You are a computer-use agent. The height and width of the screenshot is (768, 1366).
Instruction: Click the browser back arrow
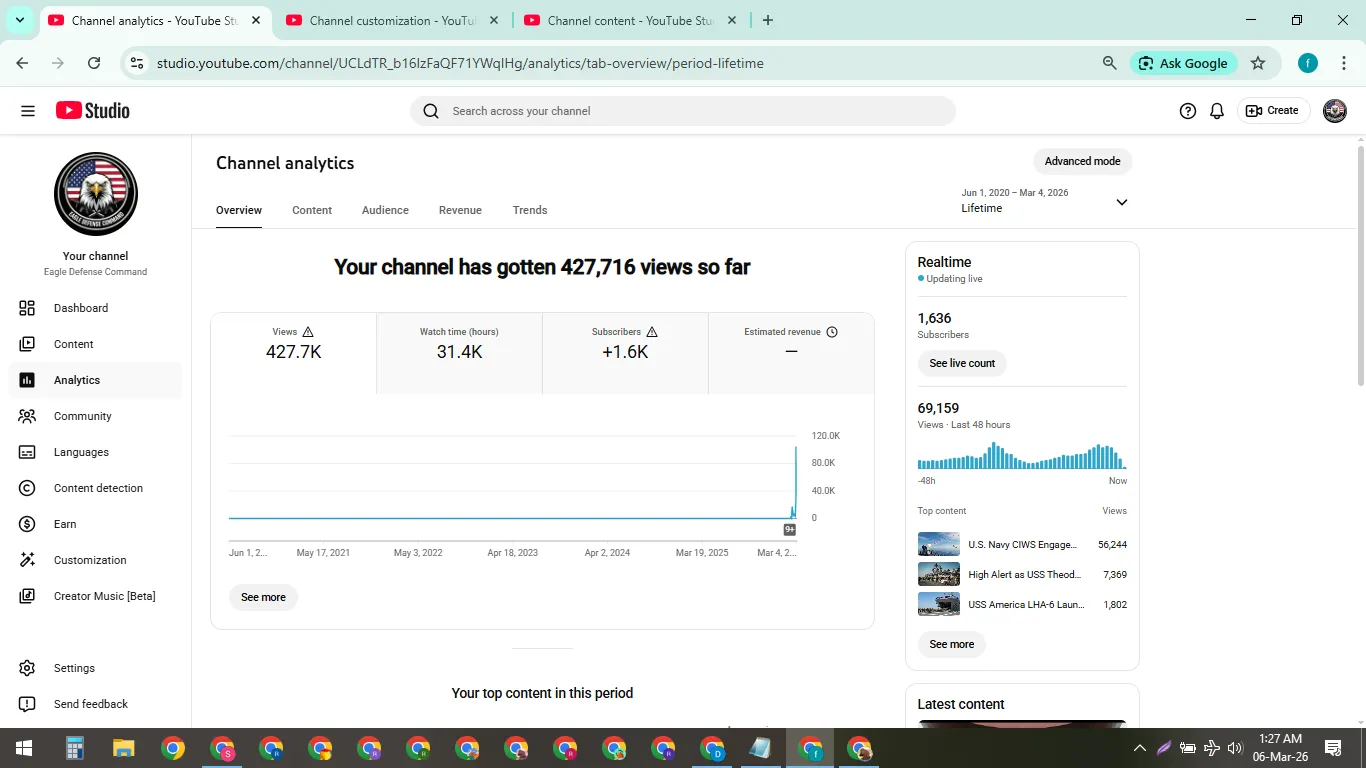tap(22, 63)
